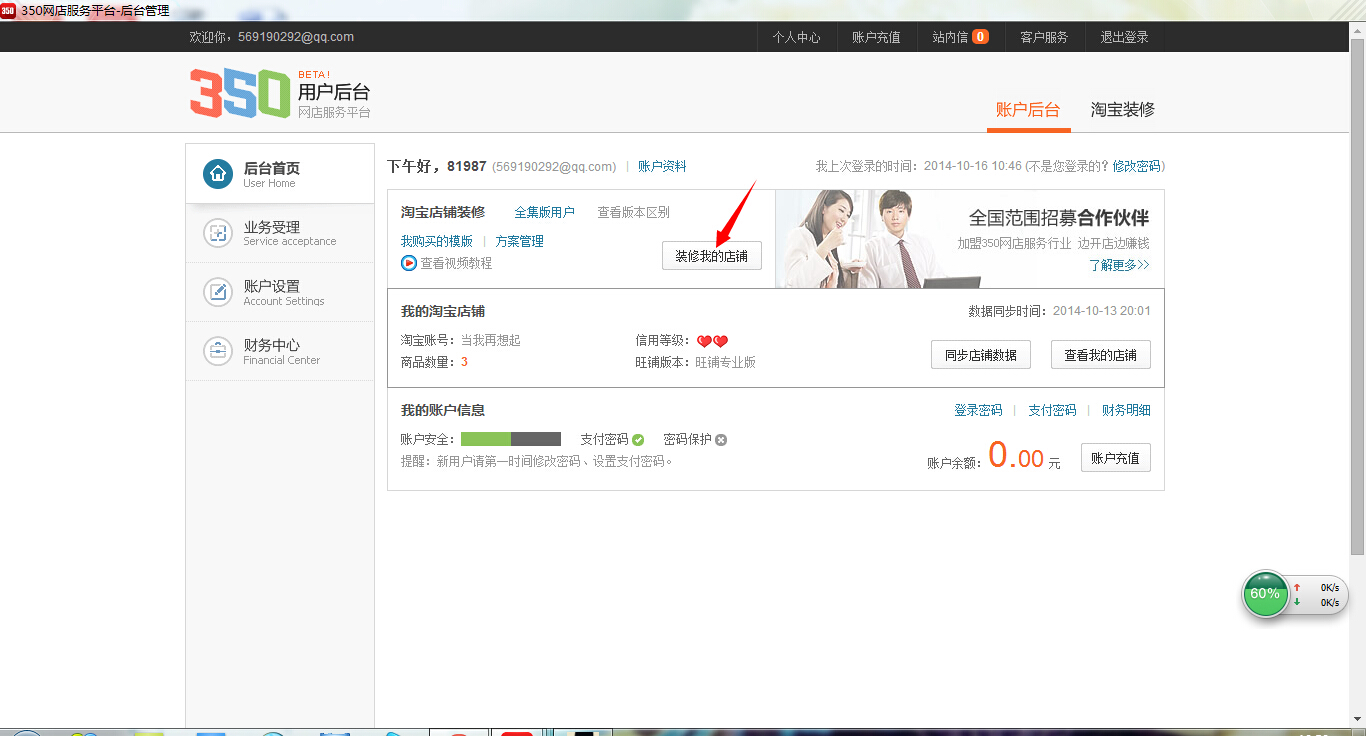This screenshot has height=736, width=1366.
Task: Click the account security progress bar
Action: pos(511,439)
